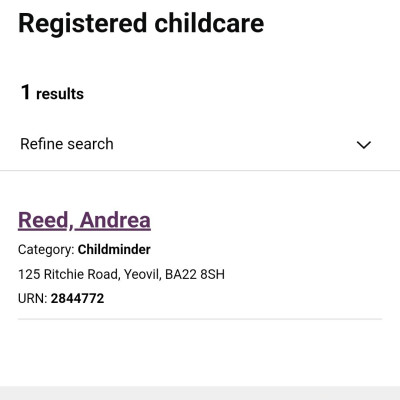The height and width of the screenshot is (400, 400).
Task: Select the 1 results count text
Action: point(52,93)
